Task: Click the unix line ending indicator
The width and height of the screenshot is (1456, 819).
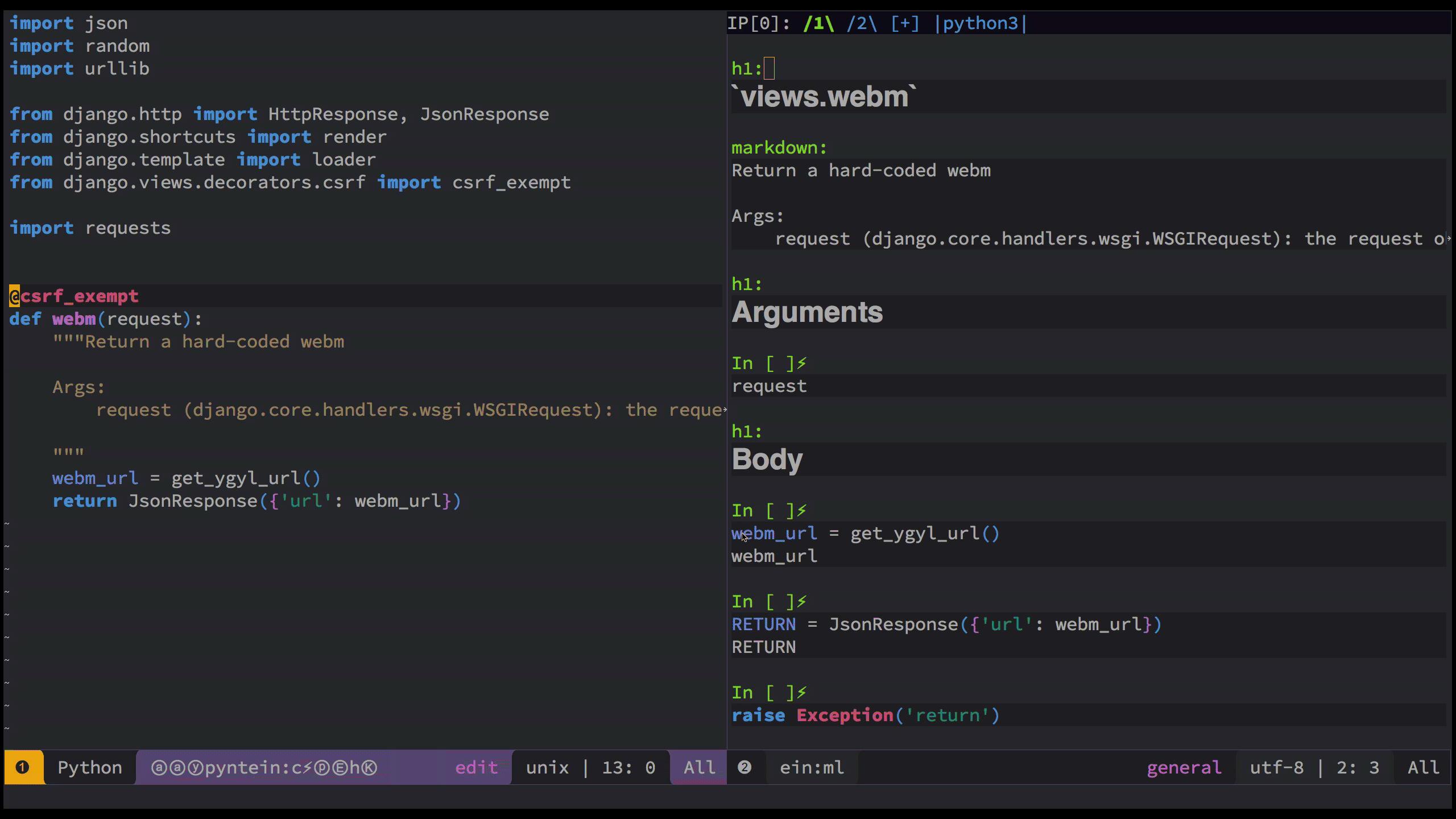Action: click(x=547, y=767)
